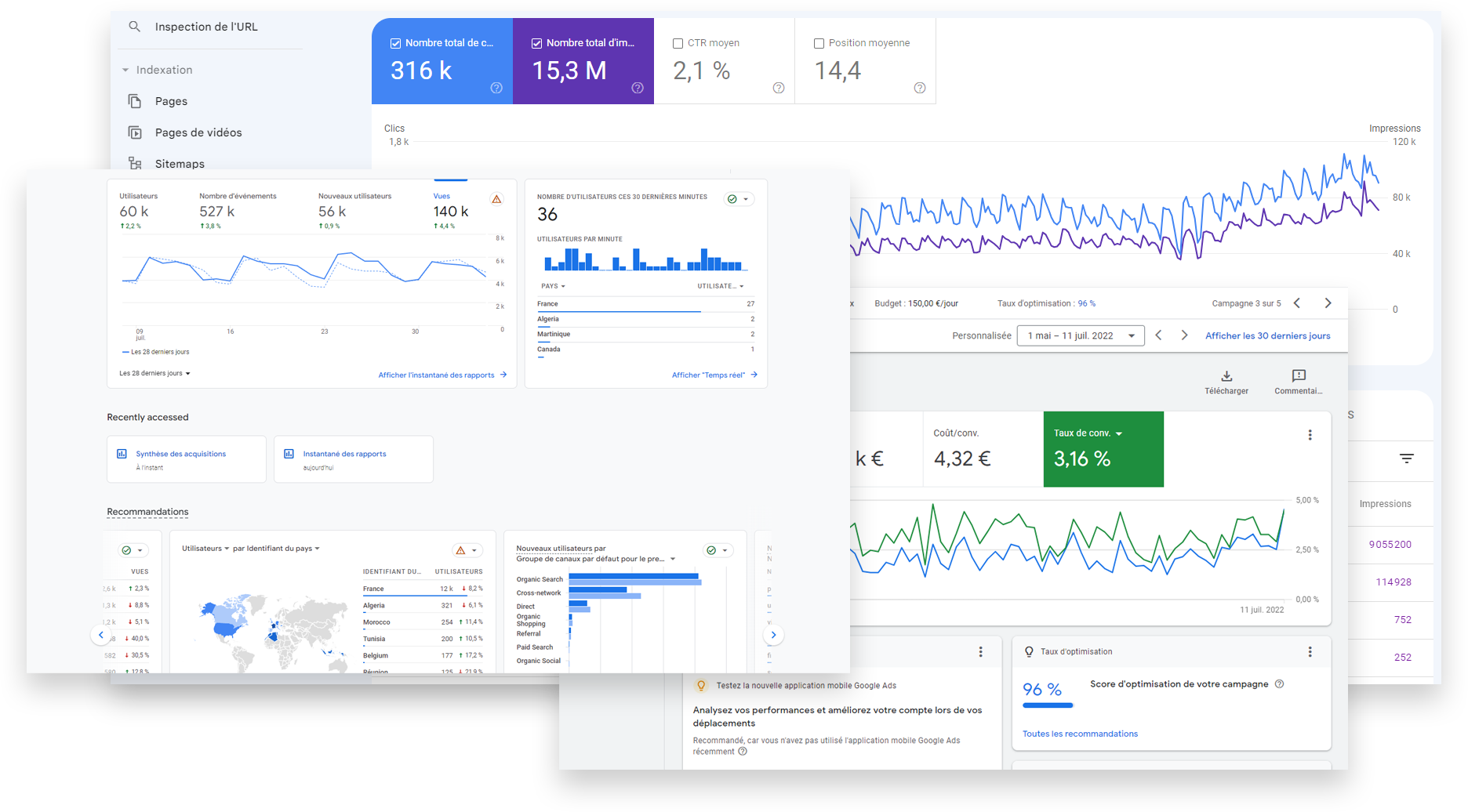
Task: Click the search magnifier beside Inspection de l'URL
Action: pos(135,27)
